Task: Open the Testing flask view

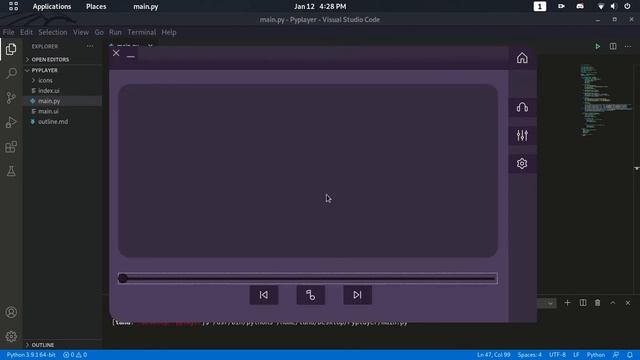Action: coord(11,171)
